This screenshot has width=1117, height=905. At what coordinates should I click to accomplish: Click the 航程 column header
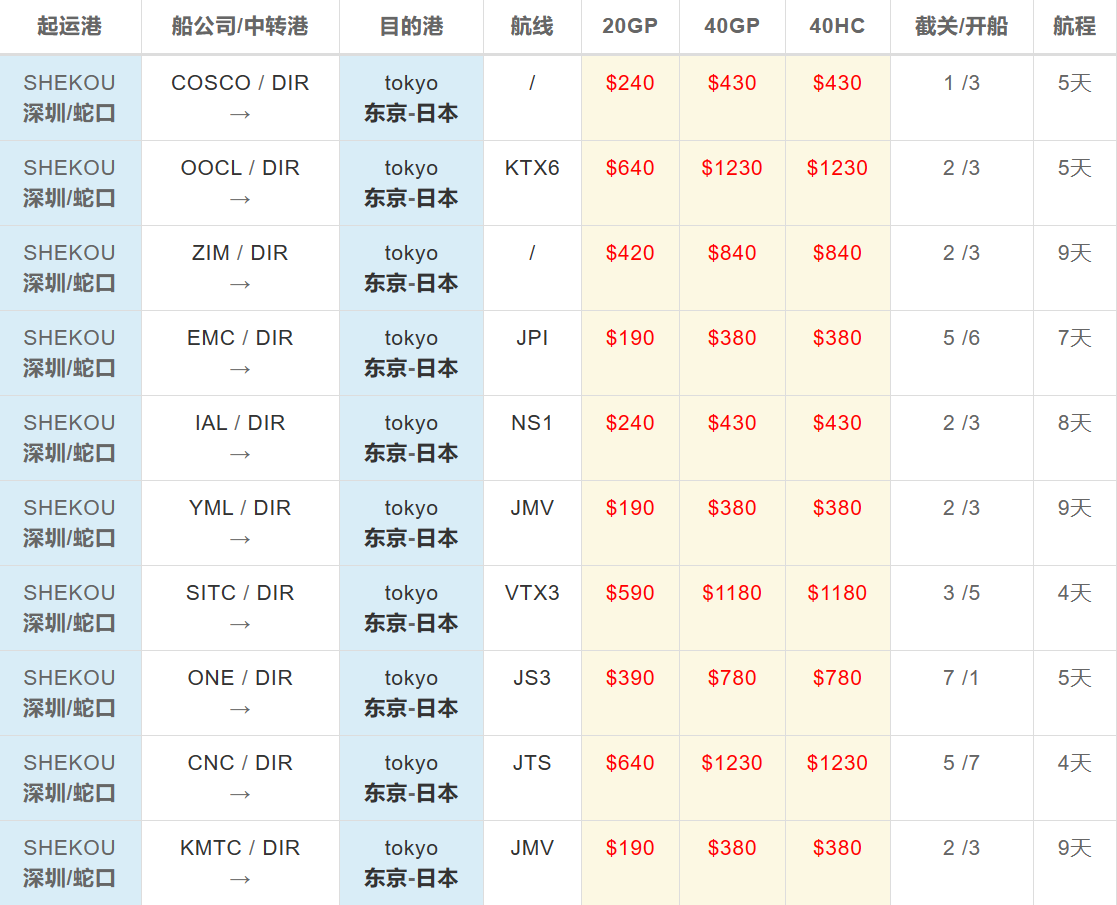[x=1074, y=27]
